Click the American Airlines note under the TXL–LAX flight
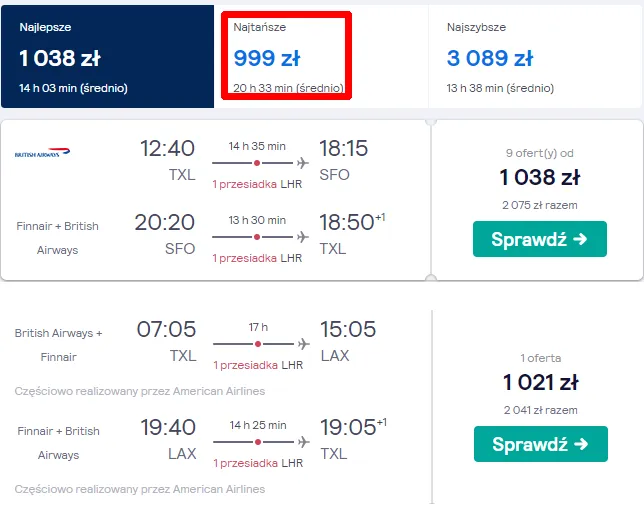 click(x=140, y=391)
